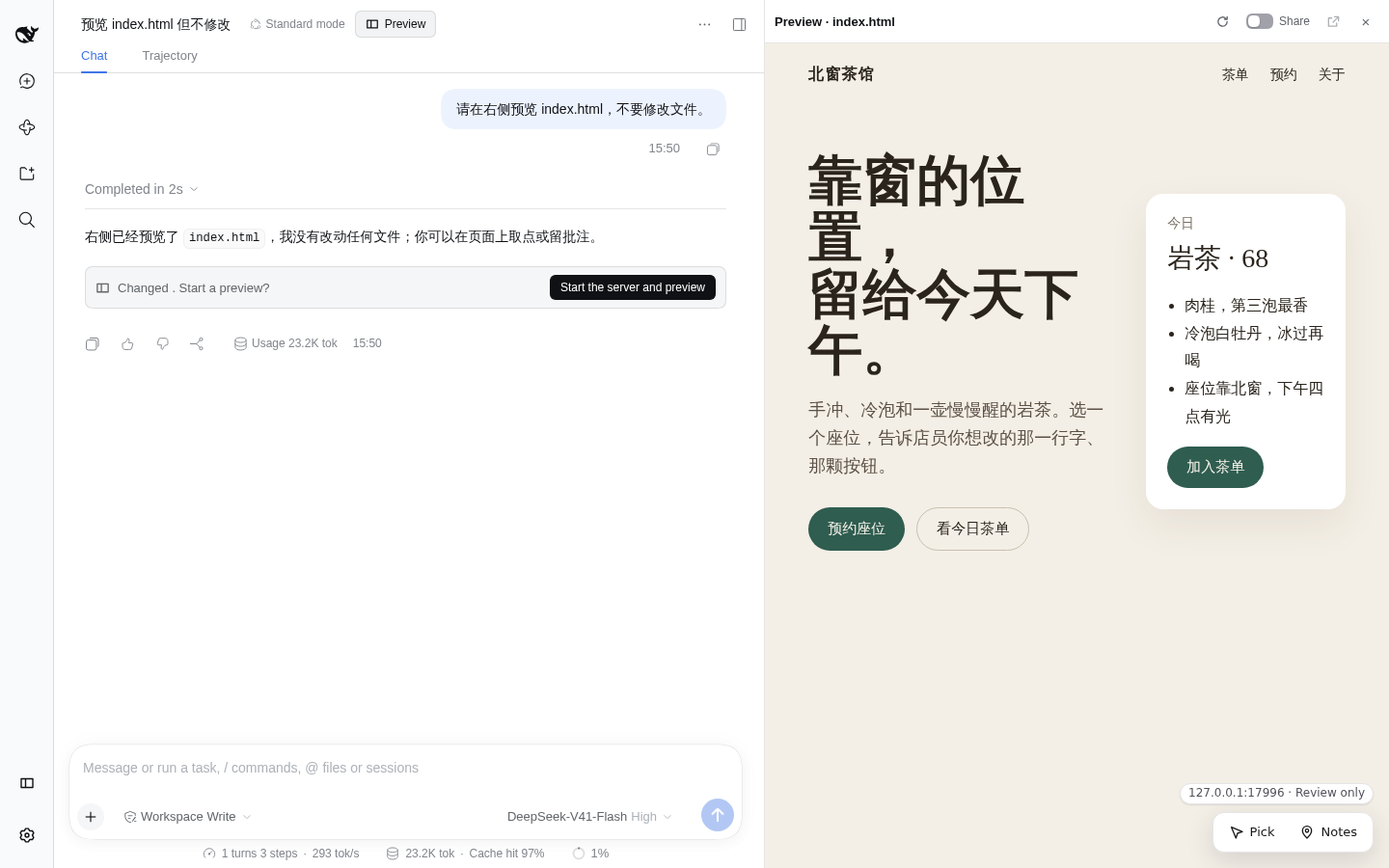Click the message input field
1389x868 pixels.
pyautogui.click(x=405, y=768)
